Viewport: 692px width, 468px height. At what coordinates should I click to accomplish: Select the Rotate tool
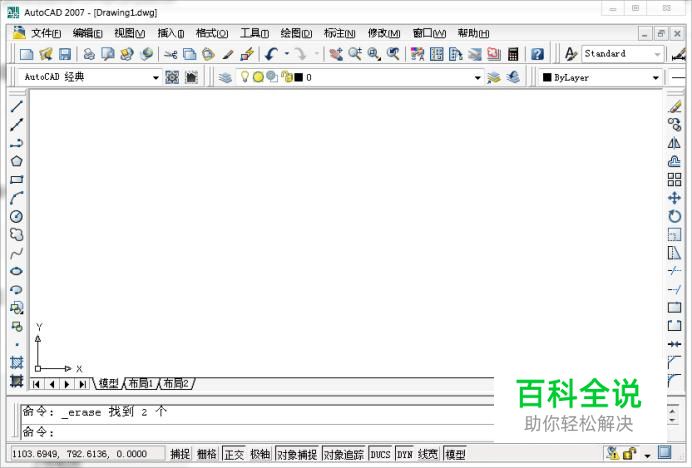pyautogui.click(x=674, y=216)
